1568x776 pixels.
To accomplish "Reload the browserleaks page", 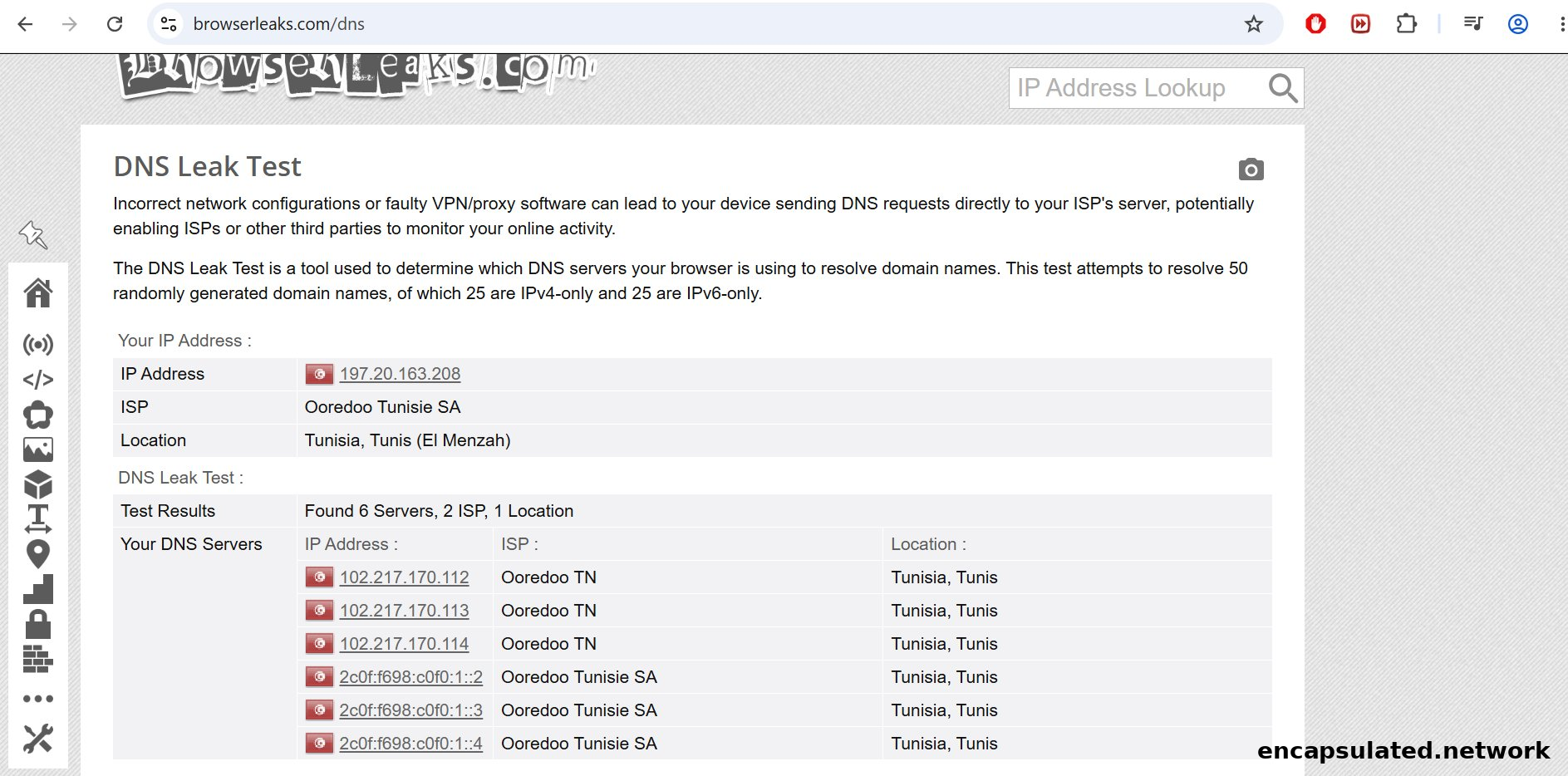I will coord(115,24).
